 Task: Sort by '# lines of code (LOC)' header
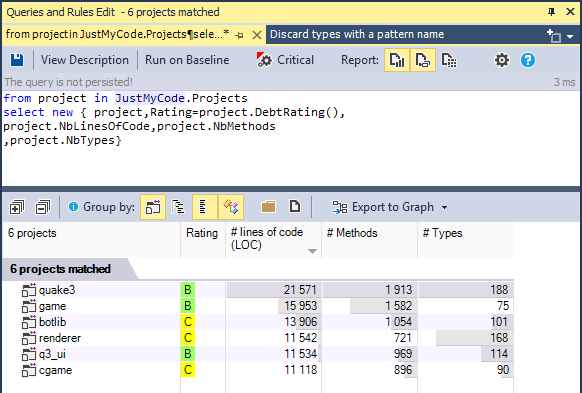[x=273, y=240]
